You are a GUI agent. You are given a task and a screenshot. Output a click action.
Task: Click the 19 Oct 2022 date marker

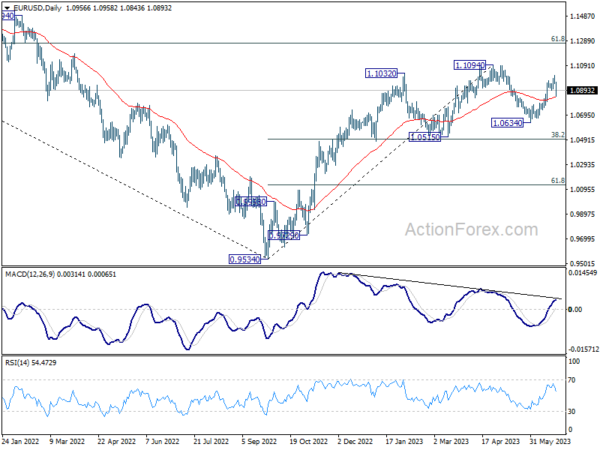click(x=308, y=441)
